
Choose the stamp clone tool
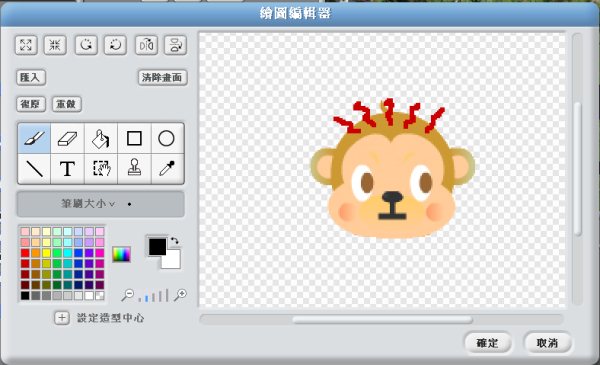coord(134,169)
